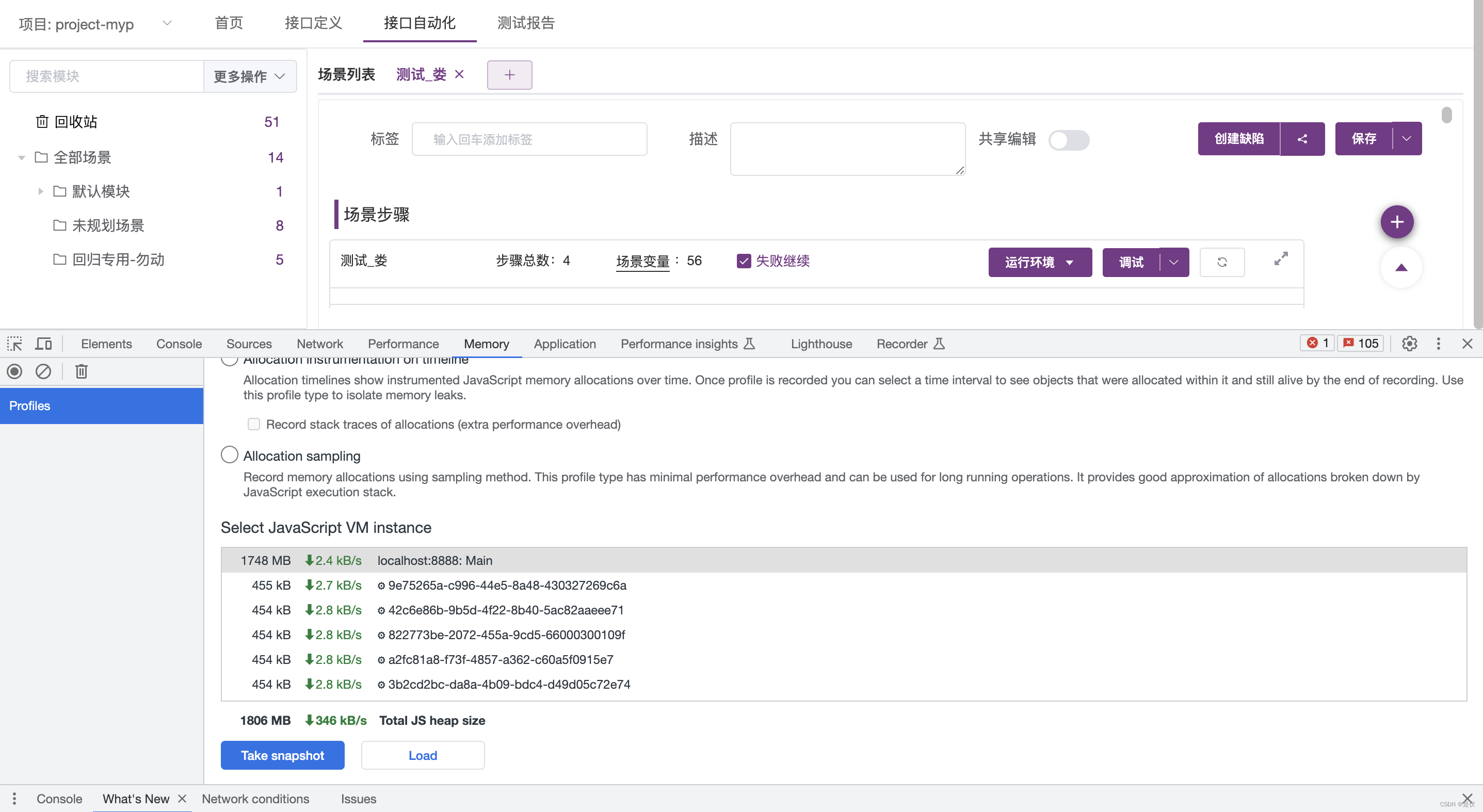Screen dimensions: 1483x812
Task: Click the refresh/reset icon next to 调试
Action: [x=1222, y=262]
